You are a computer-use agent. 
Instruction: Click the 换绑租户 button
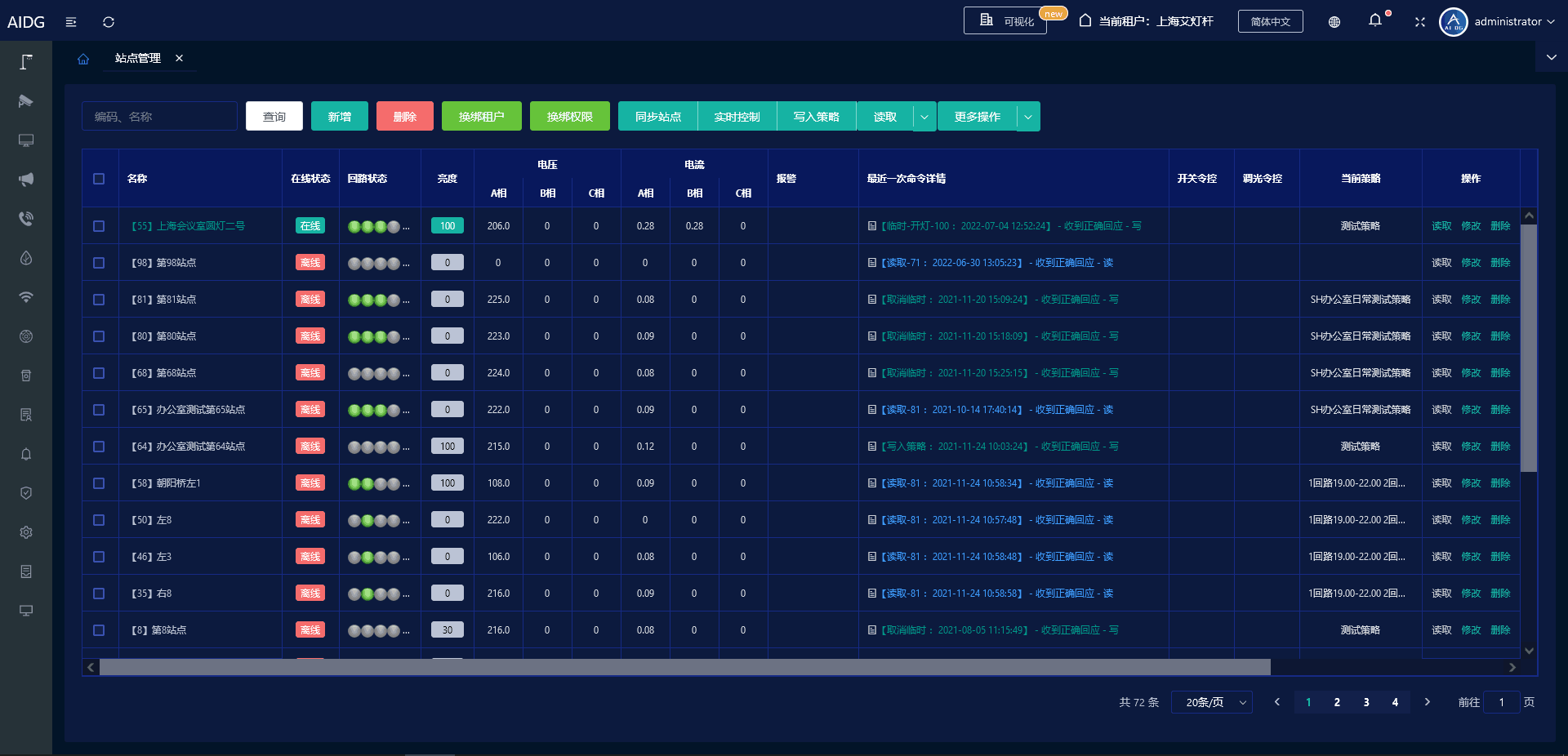click(x=482, y=117)
